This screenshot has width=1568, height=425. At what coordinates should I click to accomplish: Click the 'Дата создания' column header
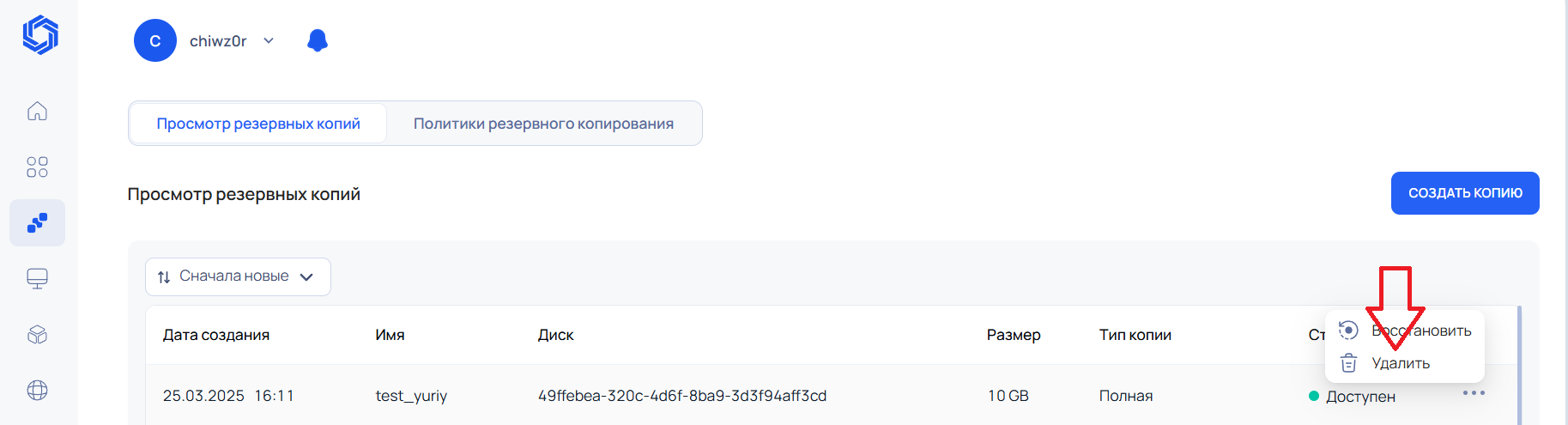click(x=216, y=335)
